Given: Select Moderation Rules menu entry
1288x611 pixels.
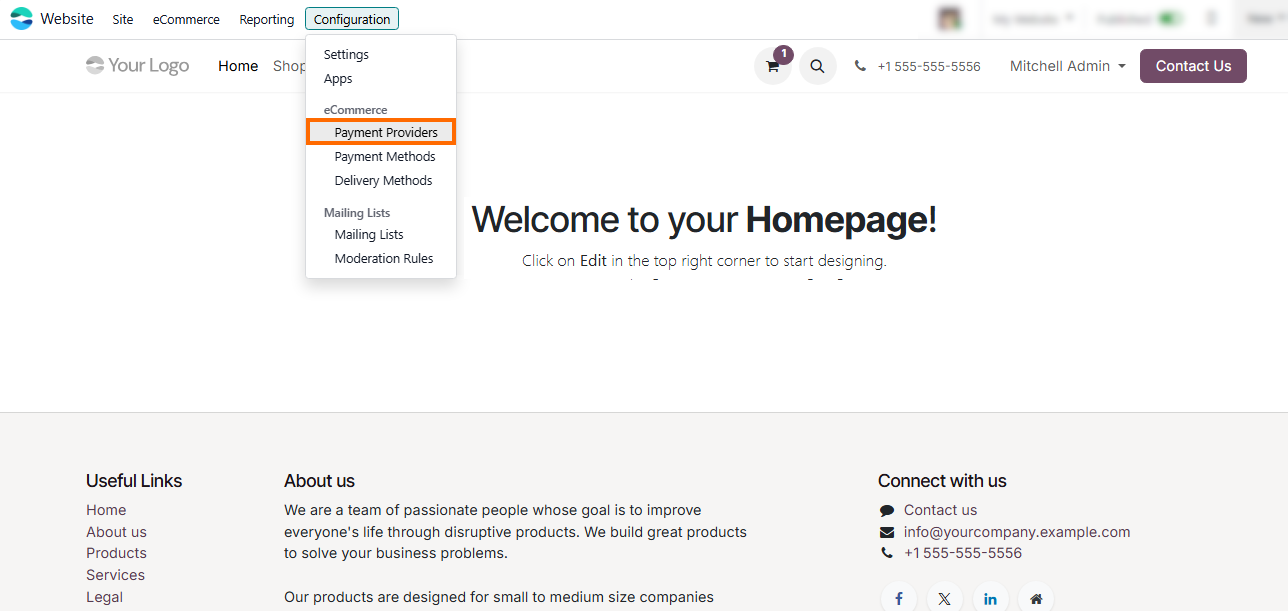Looking at the screenshot, I should [x=384, y=259].
